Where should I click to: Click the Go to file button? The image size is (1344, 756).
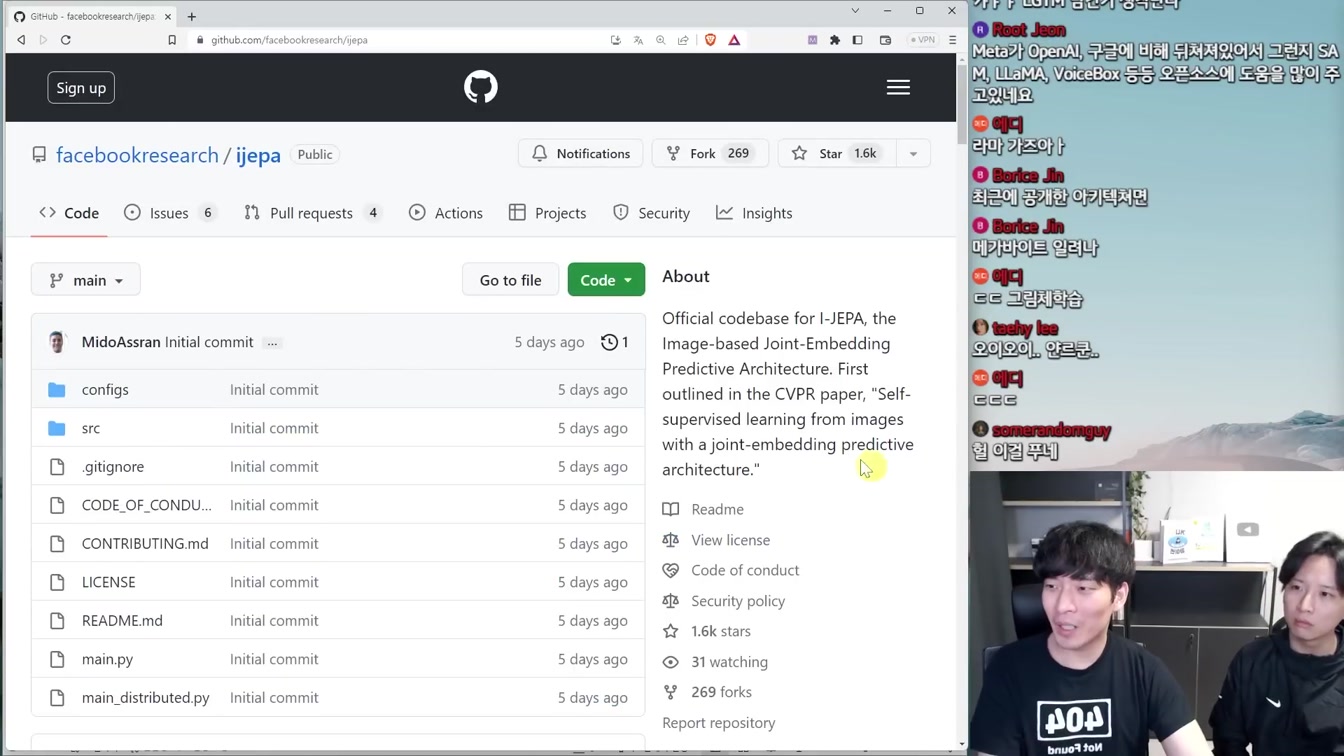[x=510, y=280]
